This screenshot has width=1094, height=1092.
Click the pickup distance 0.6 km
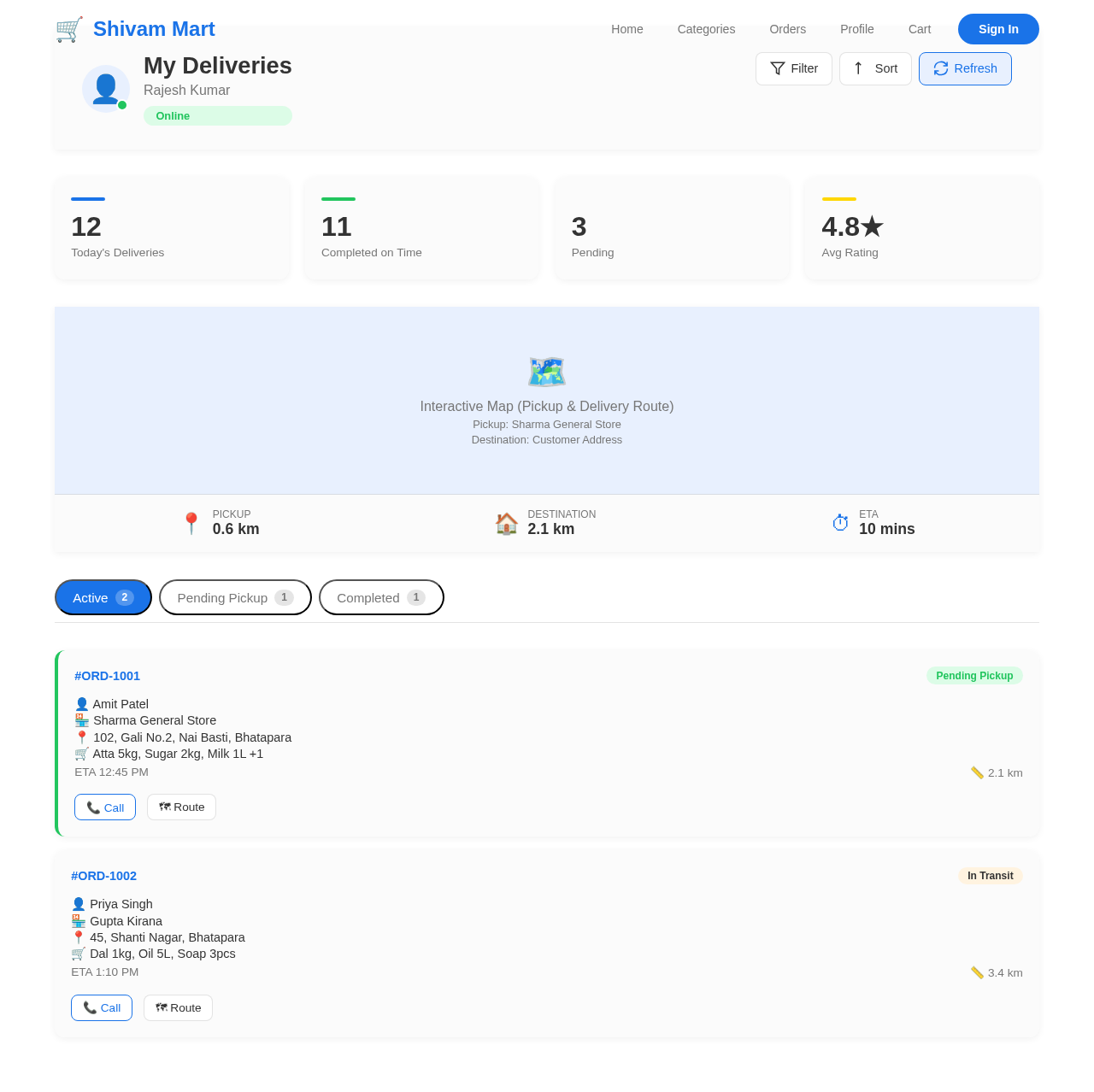(236, 529)
